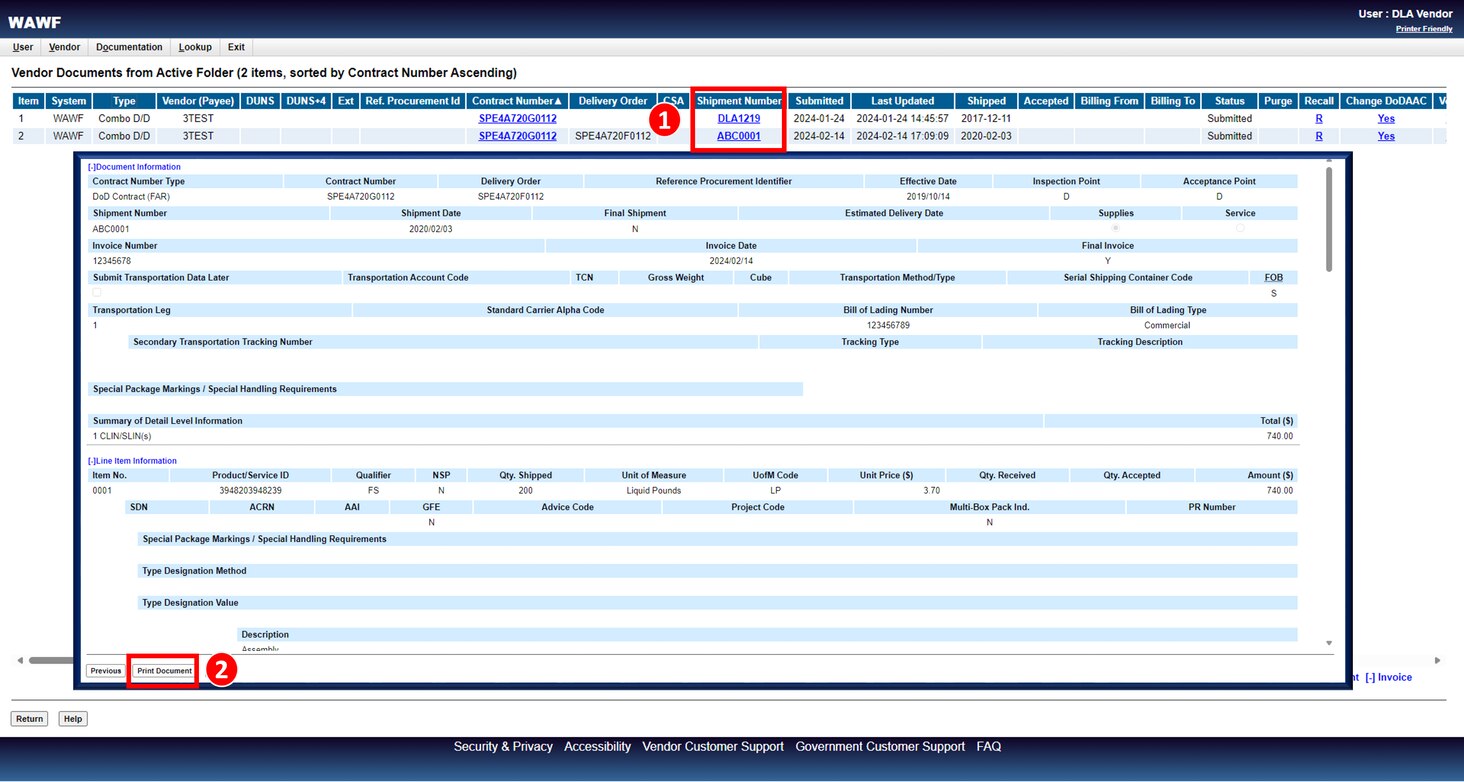
Task: Click the shipment date 2020/02/03 value
Action: pos(431,229)
